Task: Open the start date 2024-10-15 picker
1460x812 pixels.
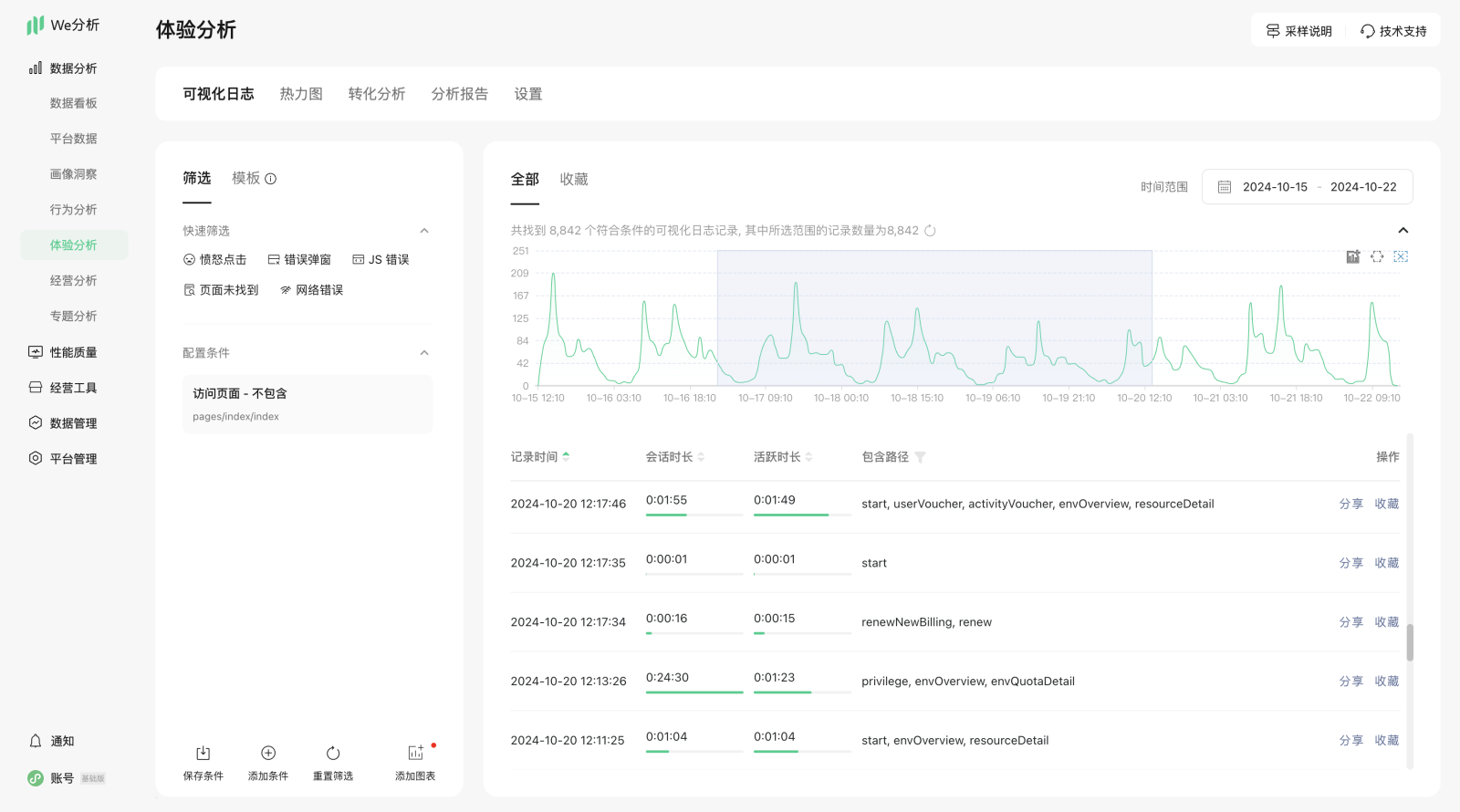Action: click(x=1275, y=187)
